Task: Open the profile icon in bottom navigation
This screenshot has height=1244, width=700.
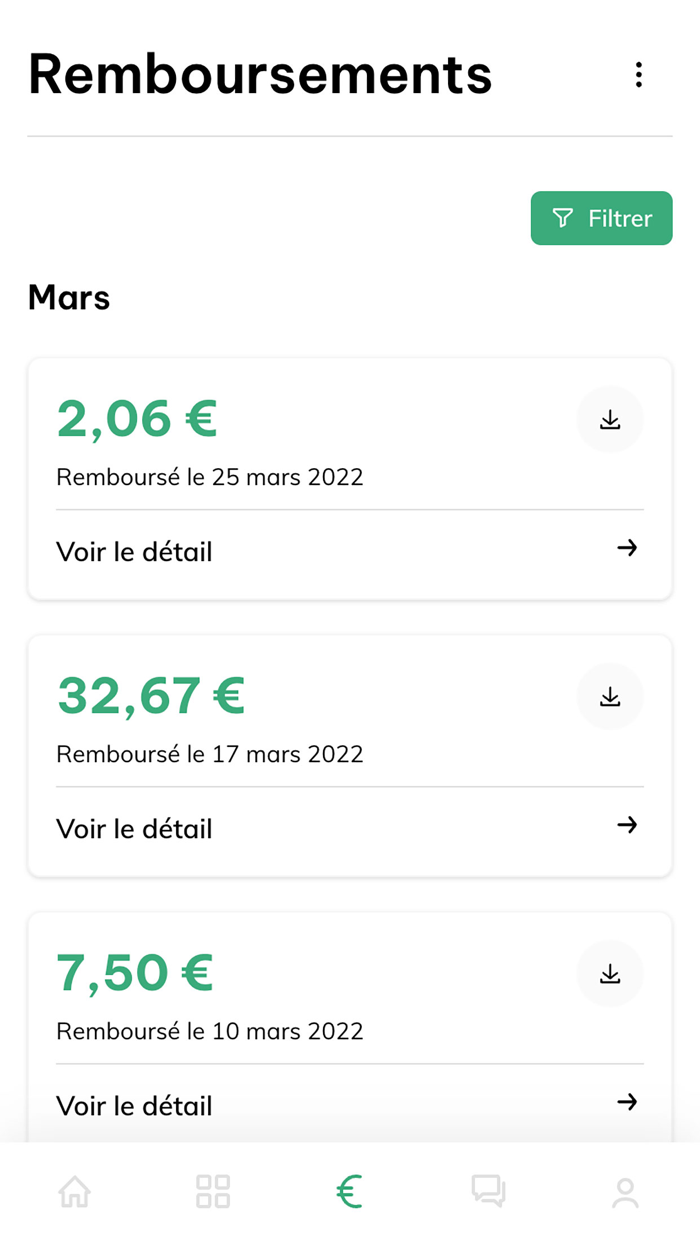Action: click(x=626, y=1192)
